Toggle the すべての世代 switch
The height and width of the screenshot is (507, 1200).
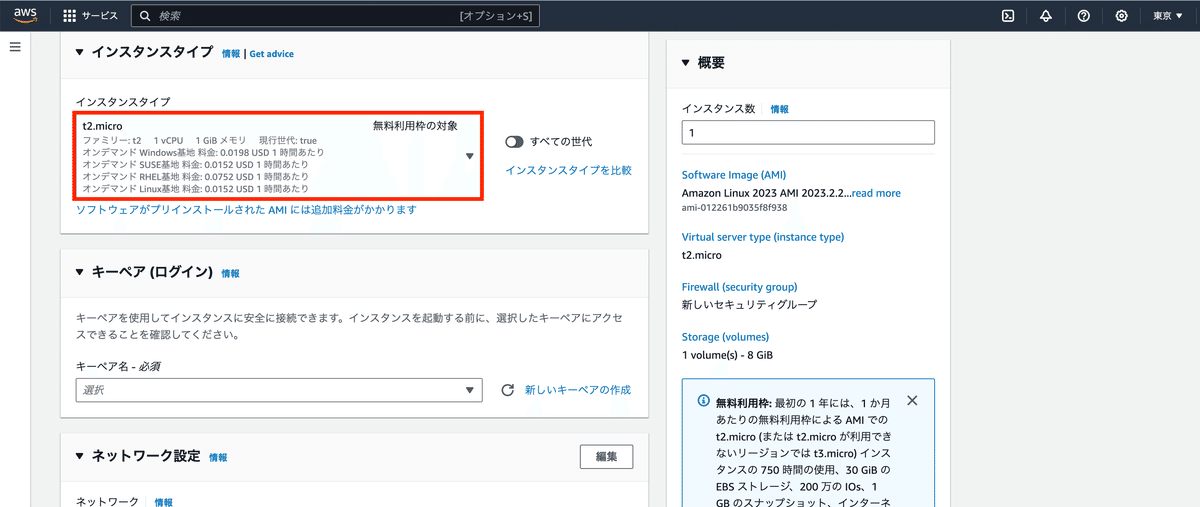[515, 142]
